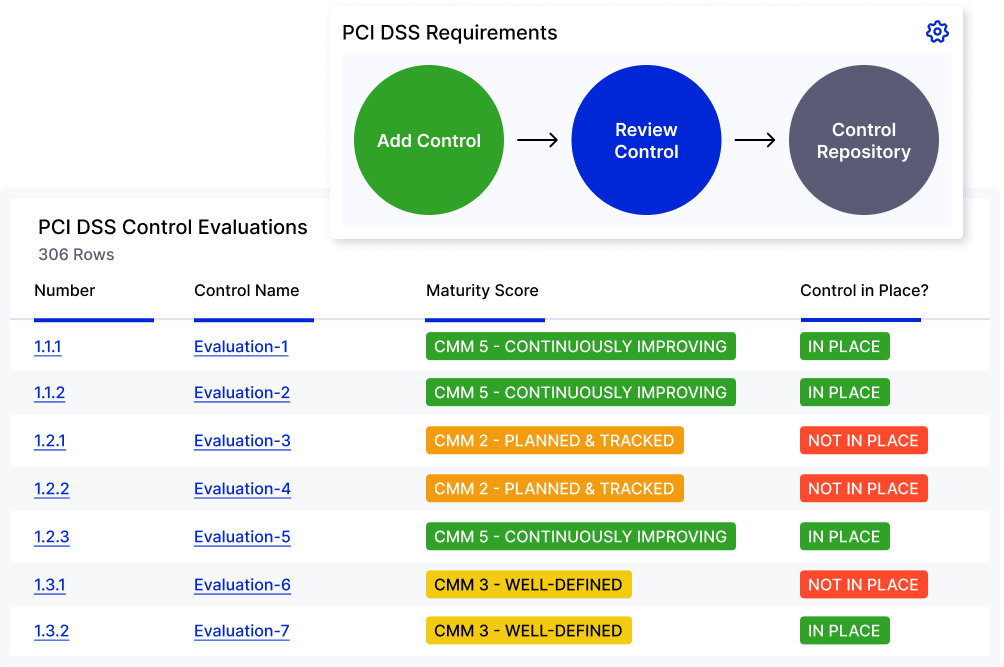The width and height of the screenshot is (1004, 667).
Task: Open the Evaluation-5 link
Action: coord(242,536)
